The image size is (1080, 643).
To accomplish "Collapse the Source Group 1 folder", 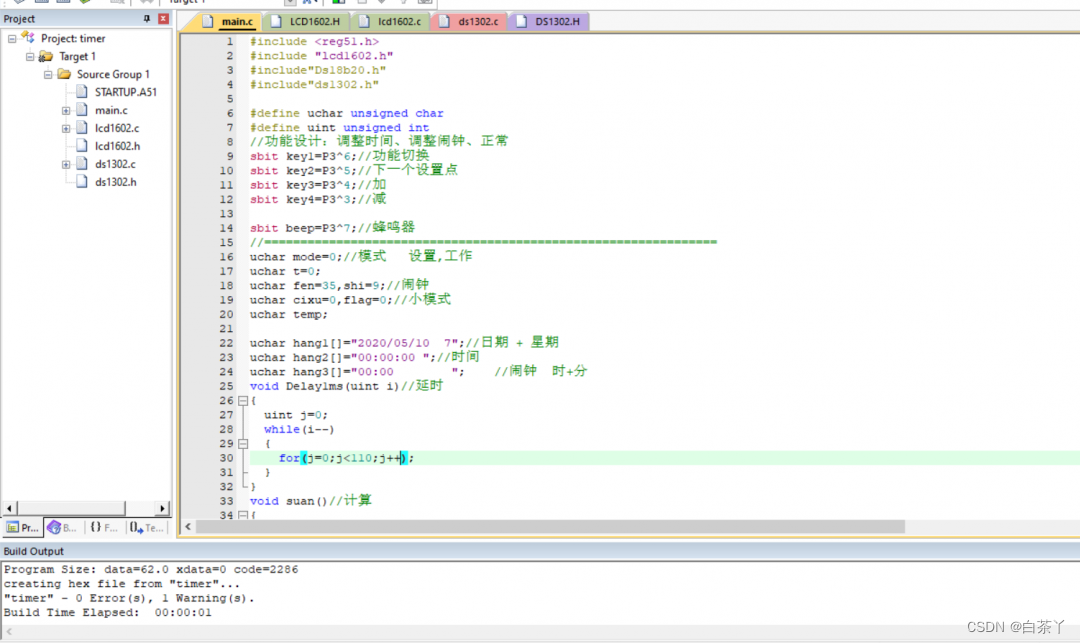I will [48, 74].
